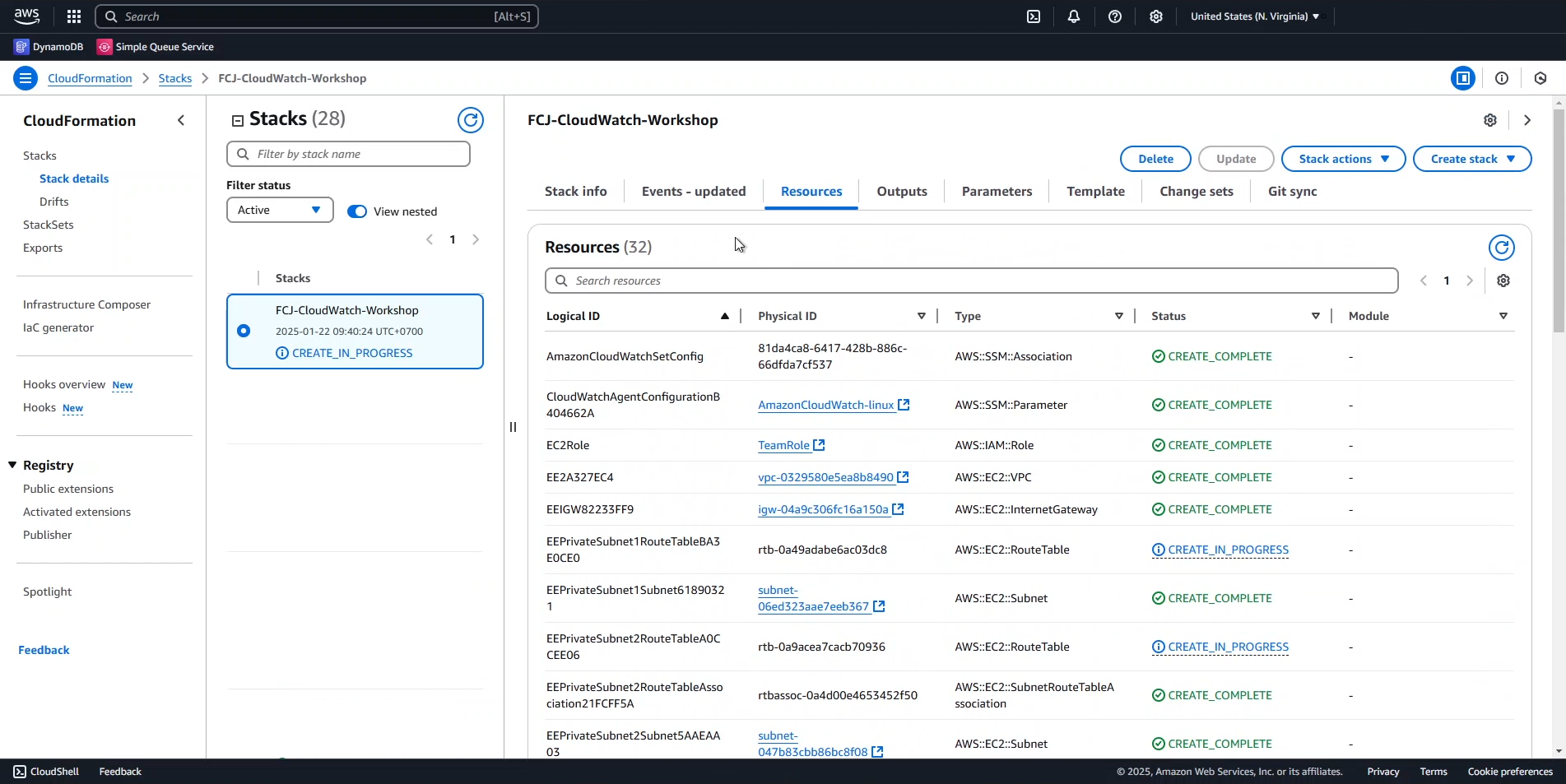
Task: Open AmazonCloudWatch-linux external link icon
Action: pos(904,405)
